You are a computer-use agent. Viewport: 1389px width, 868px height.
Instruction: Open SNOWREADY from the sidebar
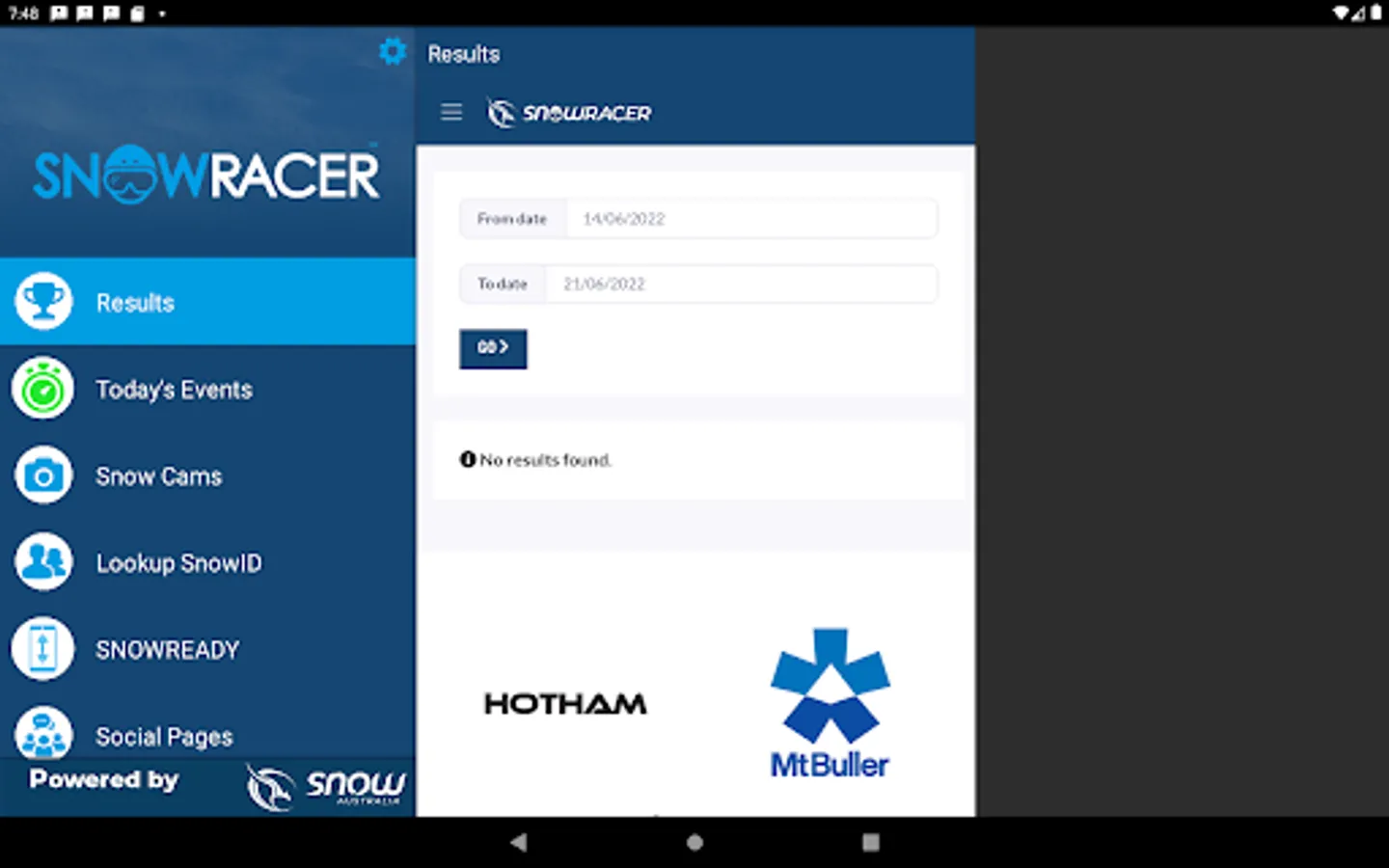[x=207, y=649]
